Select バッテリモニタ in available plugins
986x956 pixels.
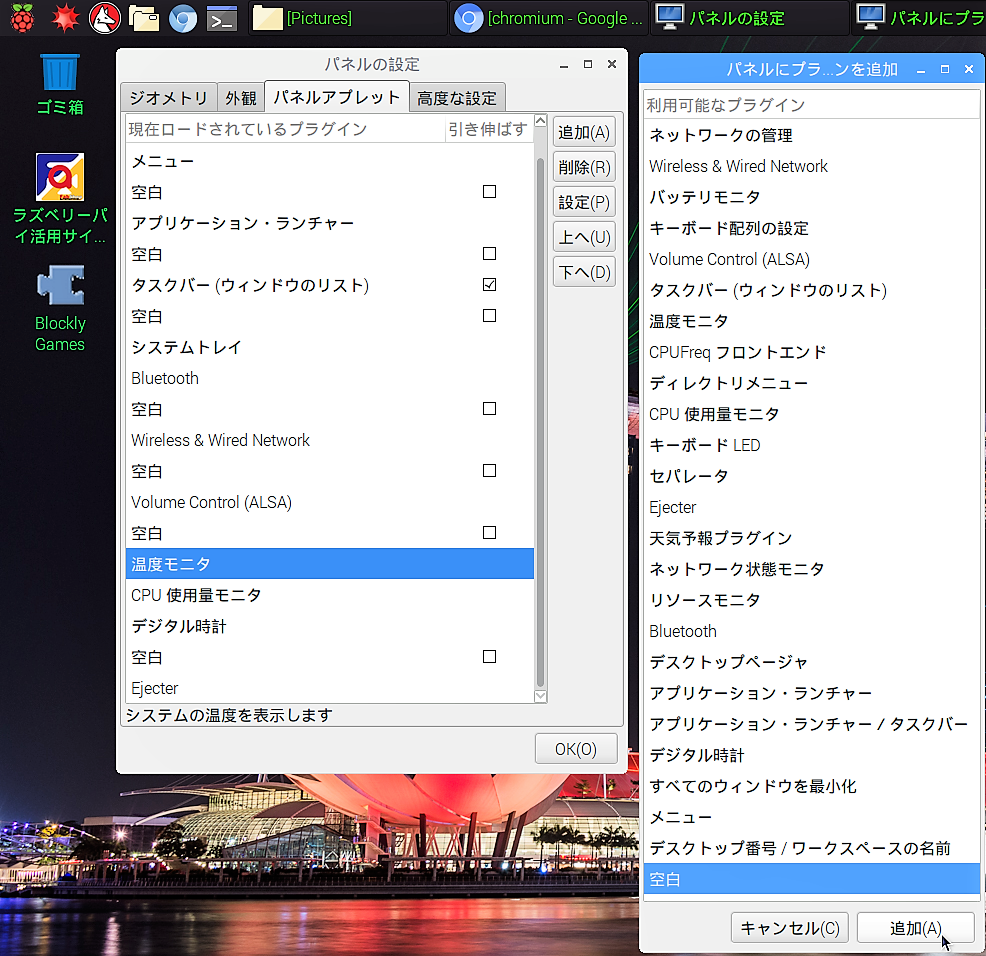[x=812, y=197]
